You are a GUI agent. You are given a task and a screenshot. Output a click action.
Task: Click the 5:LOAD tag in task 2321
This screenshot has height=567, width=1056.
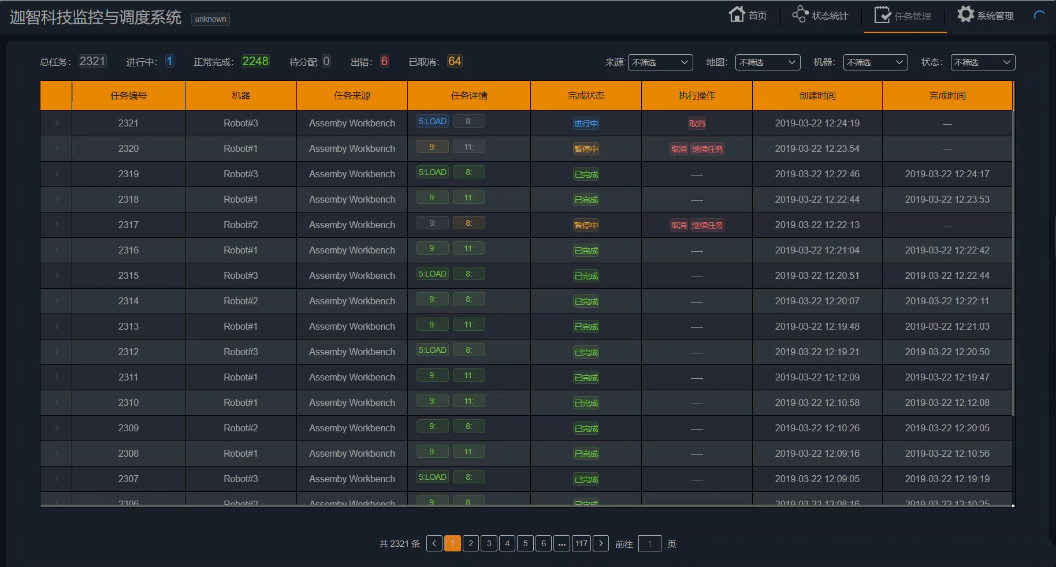pos(433,122)
